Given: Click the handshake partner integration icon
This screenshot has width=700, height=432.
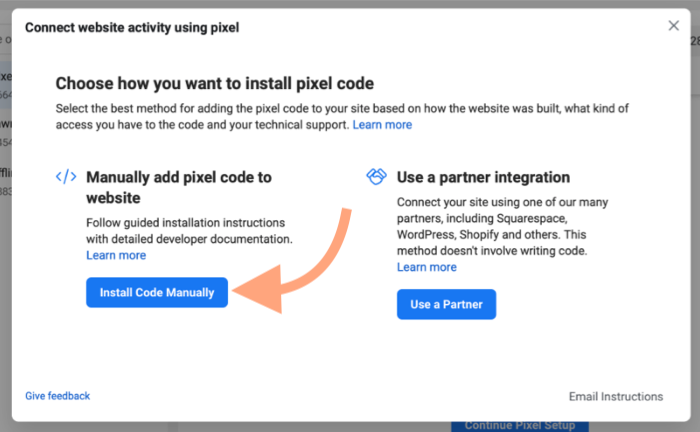Looking at the screenshot, I should tap(376, 177).
